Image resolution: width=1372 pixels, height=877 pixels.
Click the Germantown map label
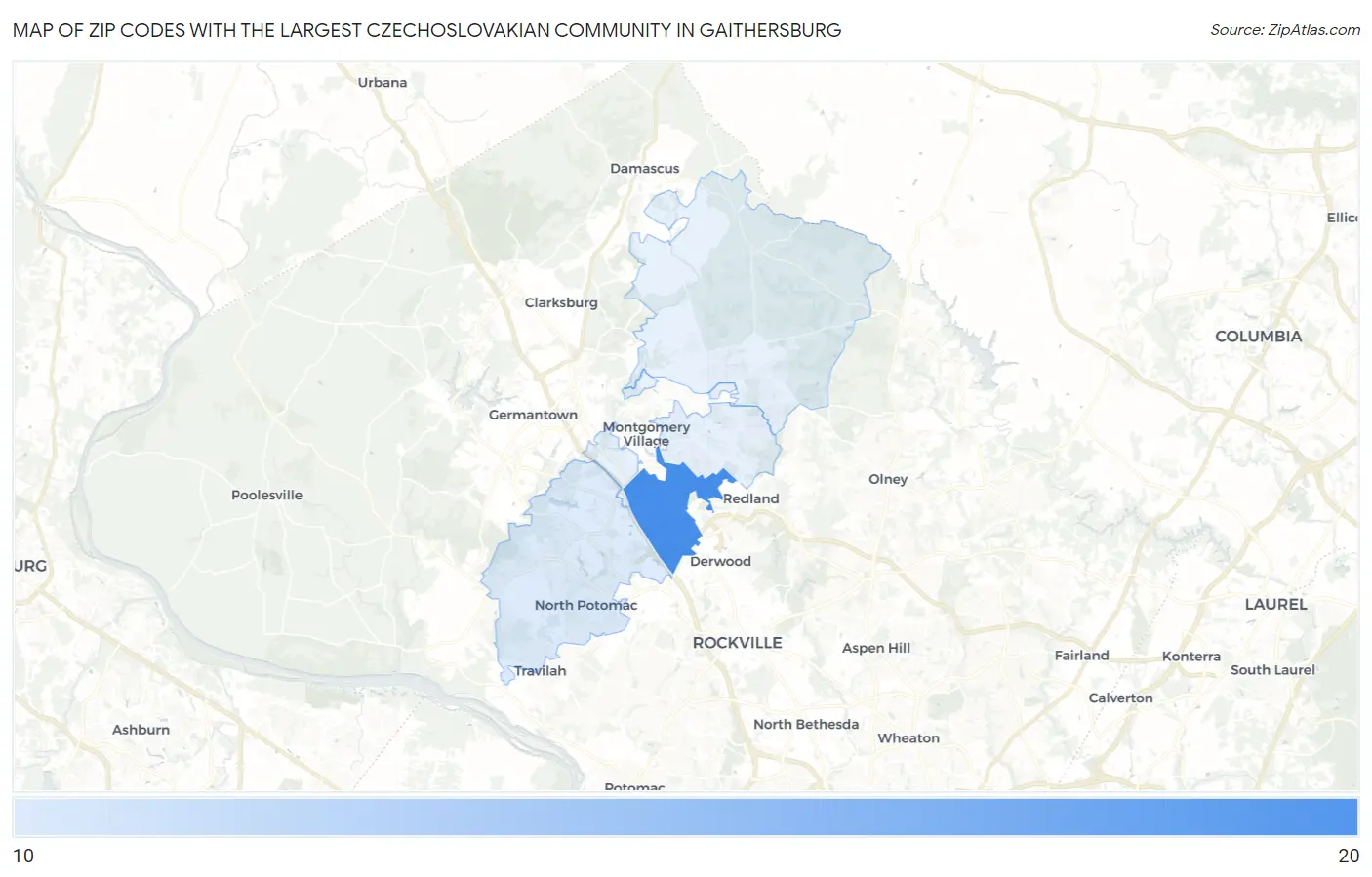point(533,415)
